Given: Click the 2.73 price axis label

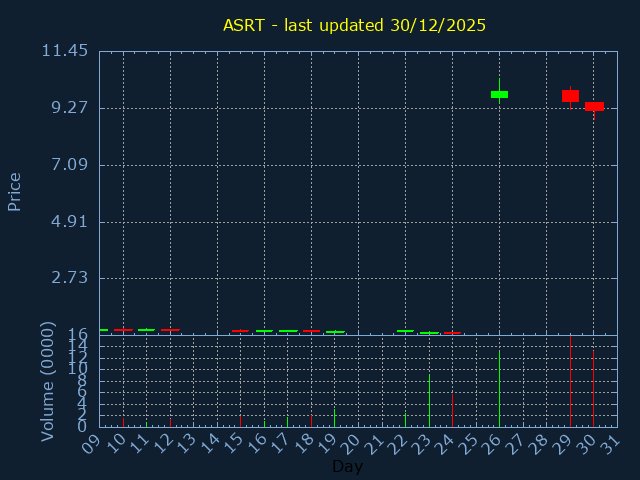Looking at the screenshot, I should point(70,278).
